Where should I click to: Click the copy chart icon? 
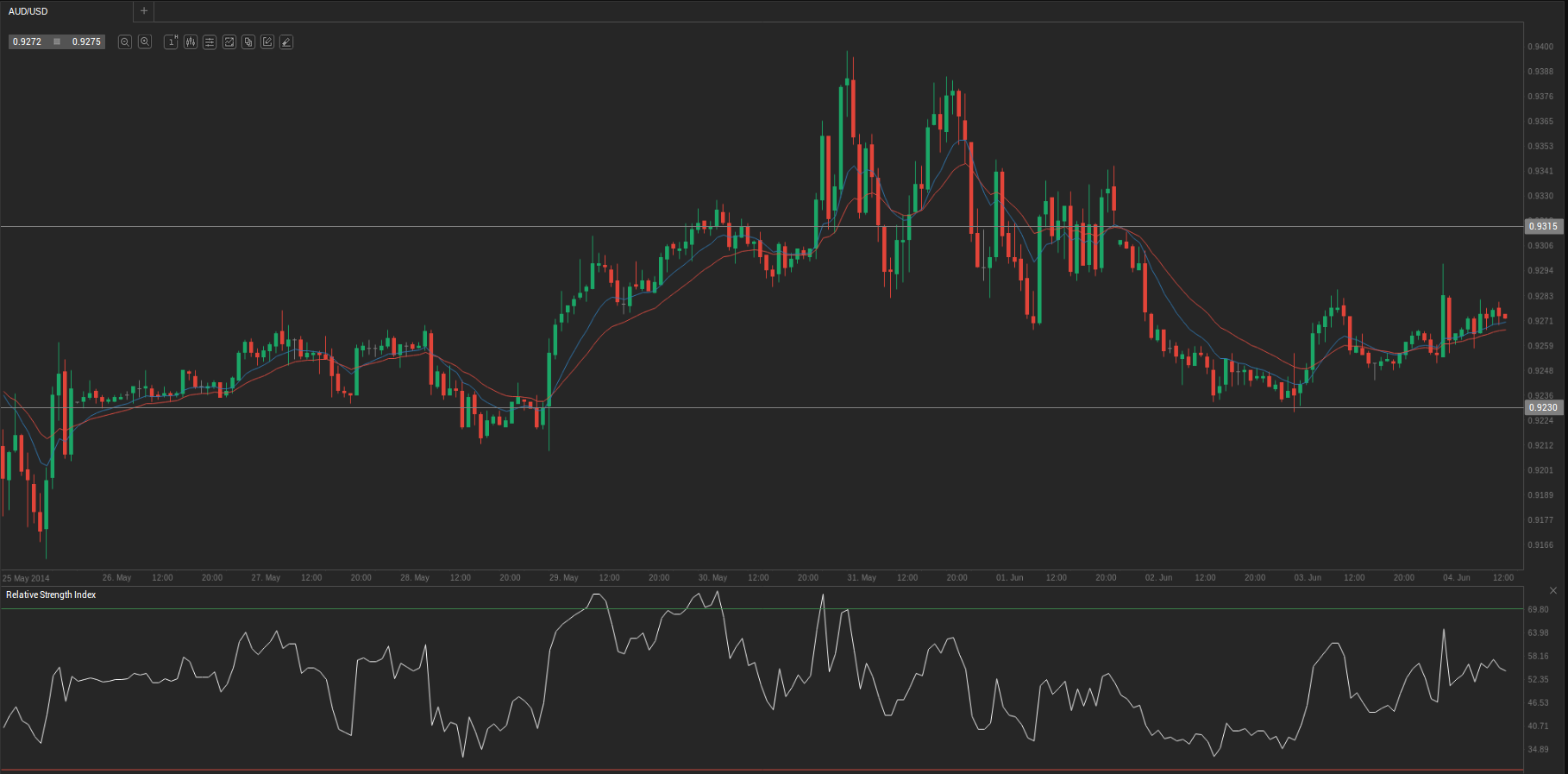point(248,41)
